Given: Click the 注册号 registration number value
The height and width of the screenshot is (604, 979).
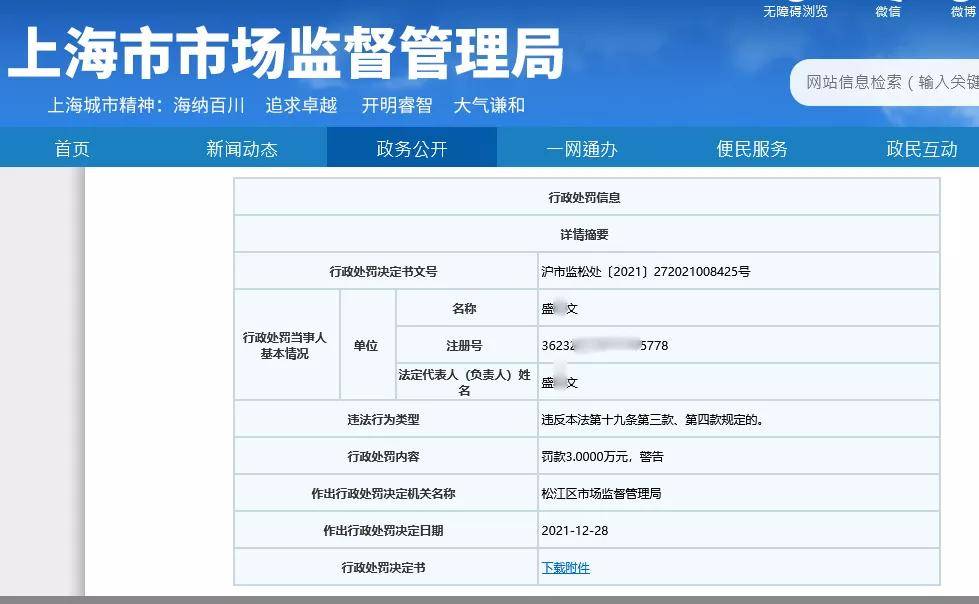Looking at the screenshot, I should point(604,345).
